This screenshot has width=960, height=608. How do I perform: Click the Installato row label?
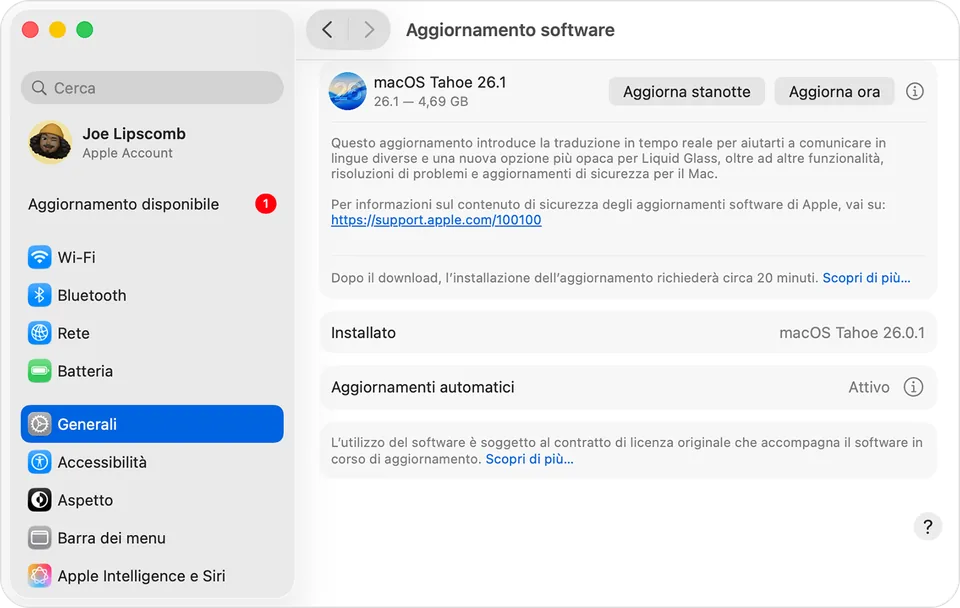click(363, 332)
